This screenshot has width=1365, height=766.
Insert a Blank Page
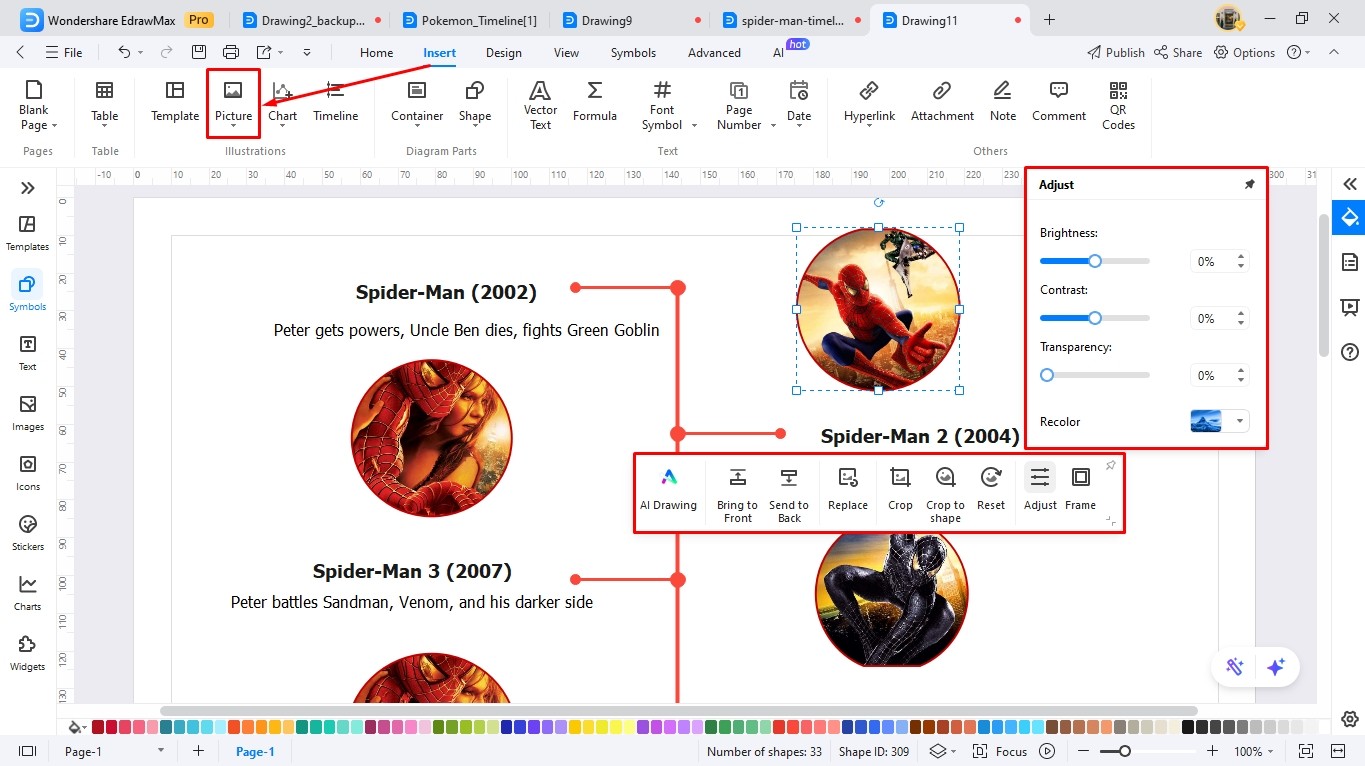(x=34, y=105)
